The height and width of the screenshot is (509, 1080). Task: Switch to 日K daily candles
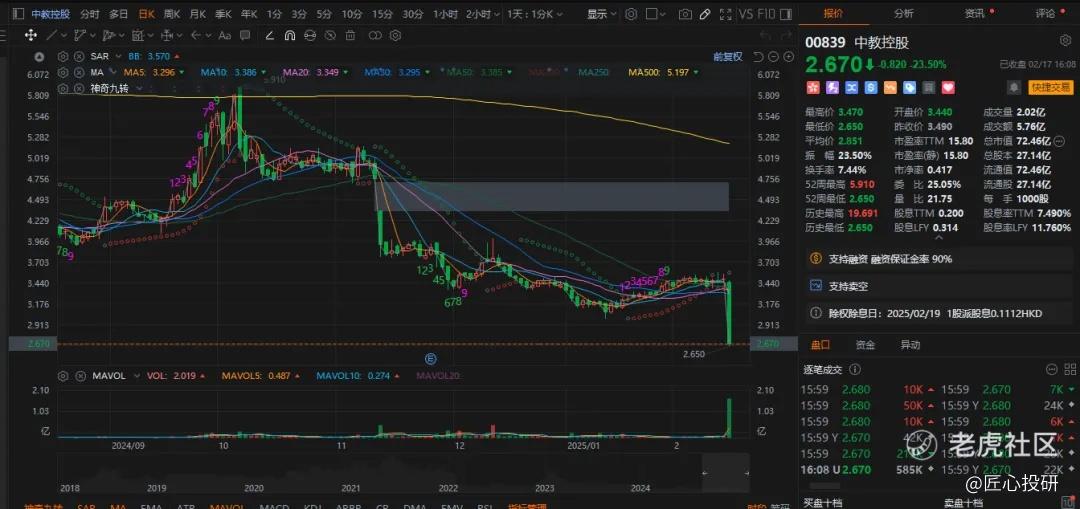click(x=146, y=14)
